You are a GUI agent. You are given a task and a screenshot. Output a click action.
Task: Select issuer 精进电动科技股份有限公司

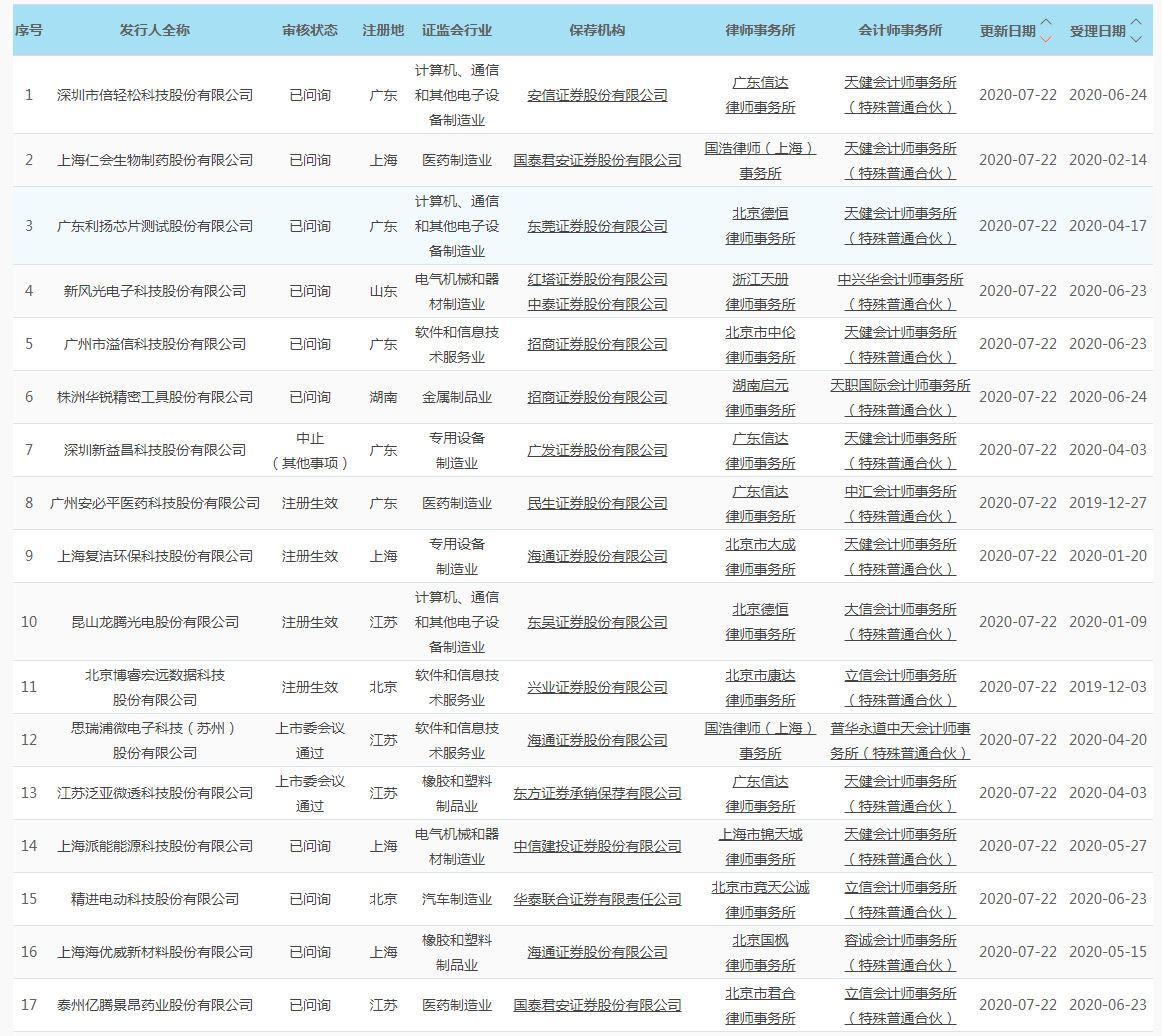155,899
